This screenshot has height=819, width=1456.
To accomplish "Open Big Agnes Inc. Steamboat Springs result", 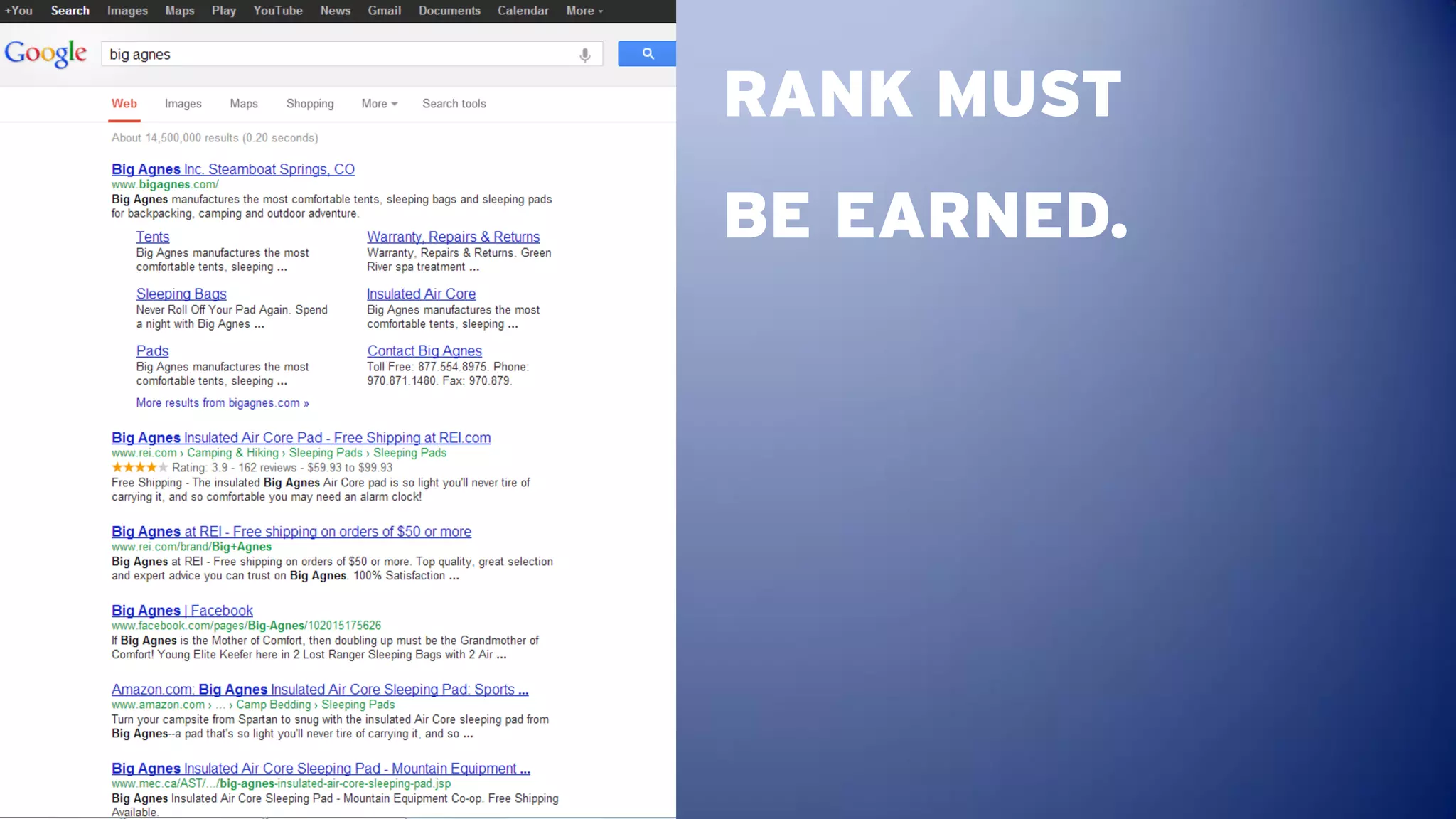I will (233, 169).
